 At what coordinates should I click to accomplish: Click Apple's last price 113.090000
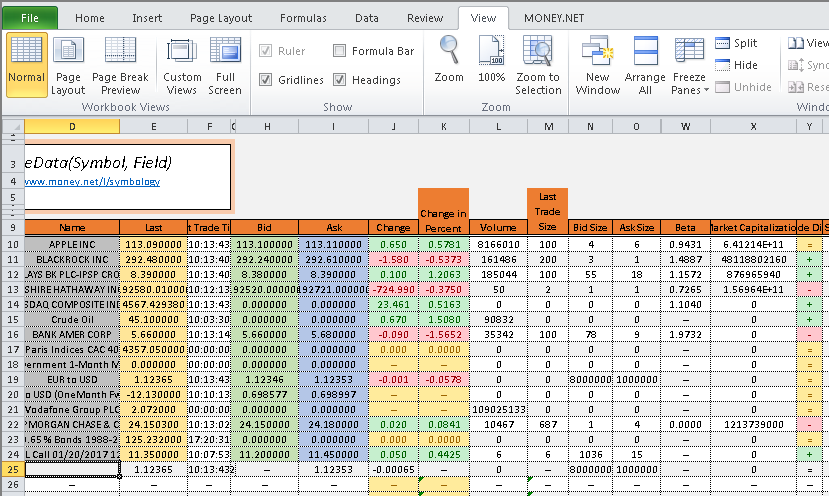click(x=153, y=244)
